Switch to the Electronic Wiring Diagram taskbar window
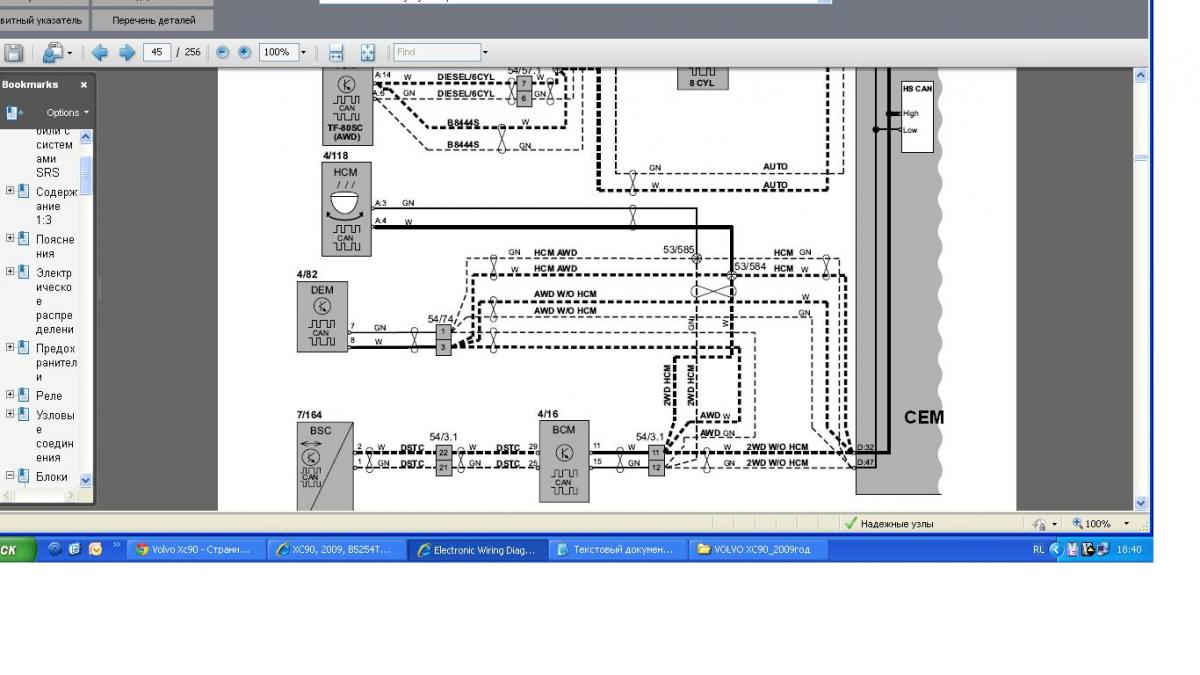 (478, 549)
